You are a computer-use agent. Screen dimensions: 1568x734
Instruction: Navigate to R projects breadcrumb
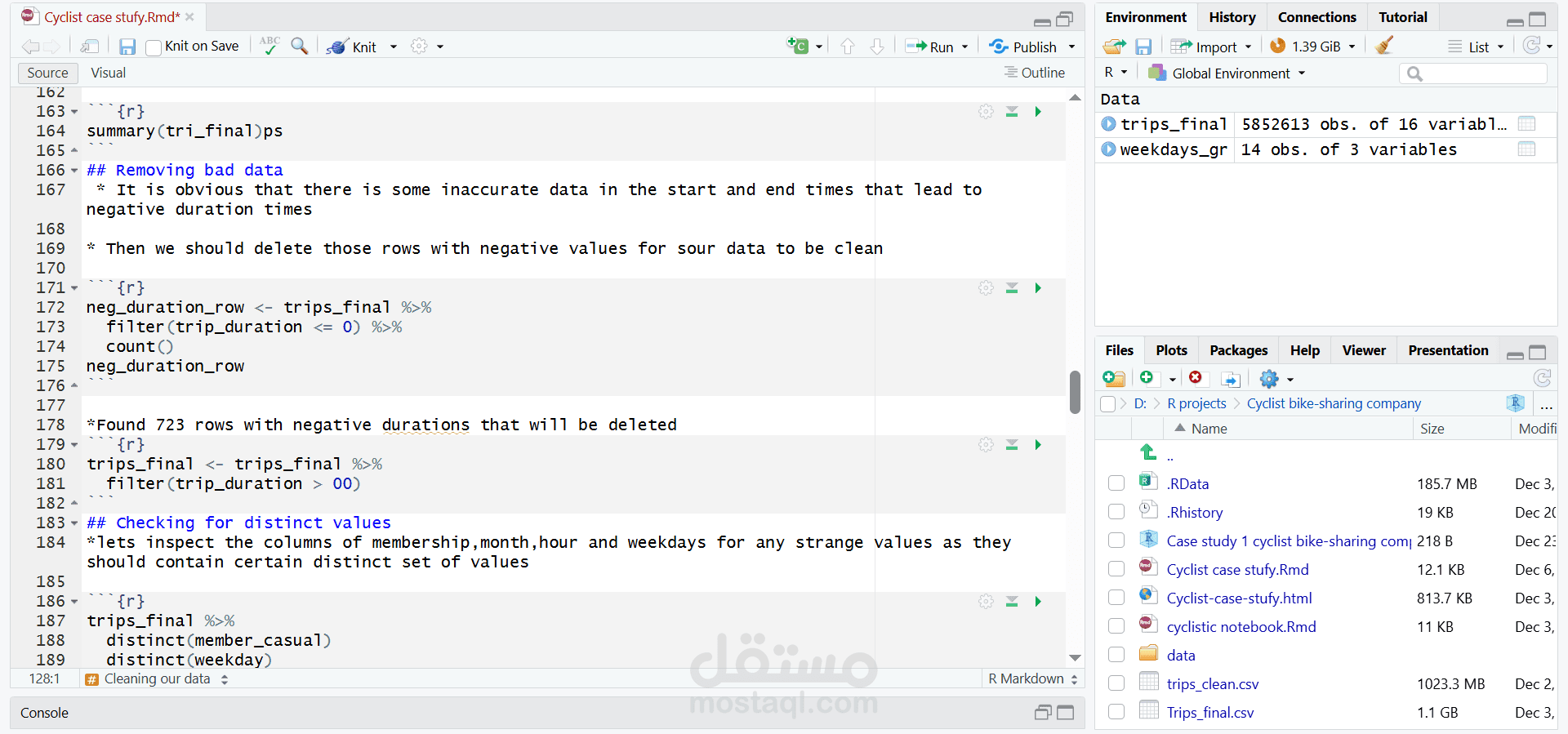coord(1196,403)
